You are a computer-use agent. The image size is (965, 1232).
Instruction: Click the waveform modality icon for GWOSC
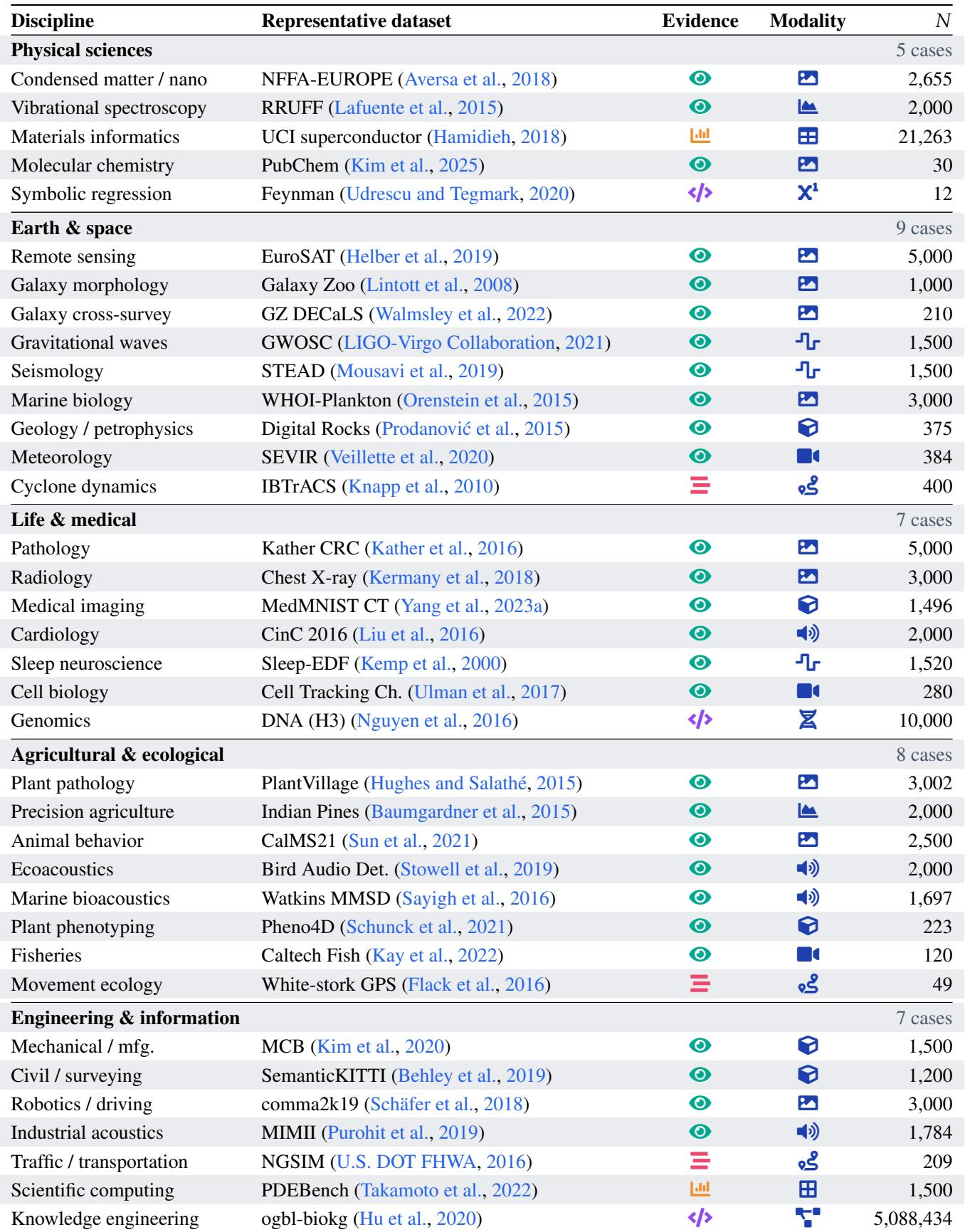coord(808,342)
